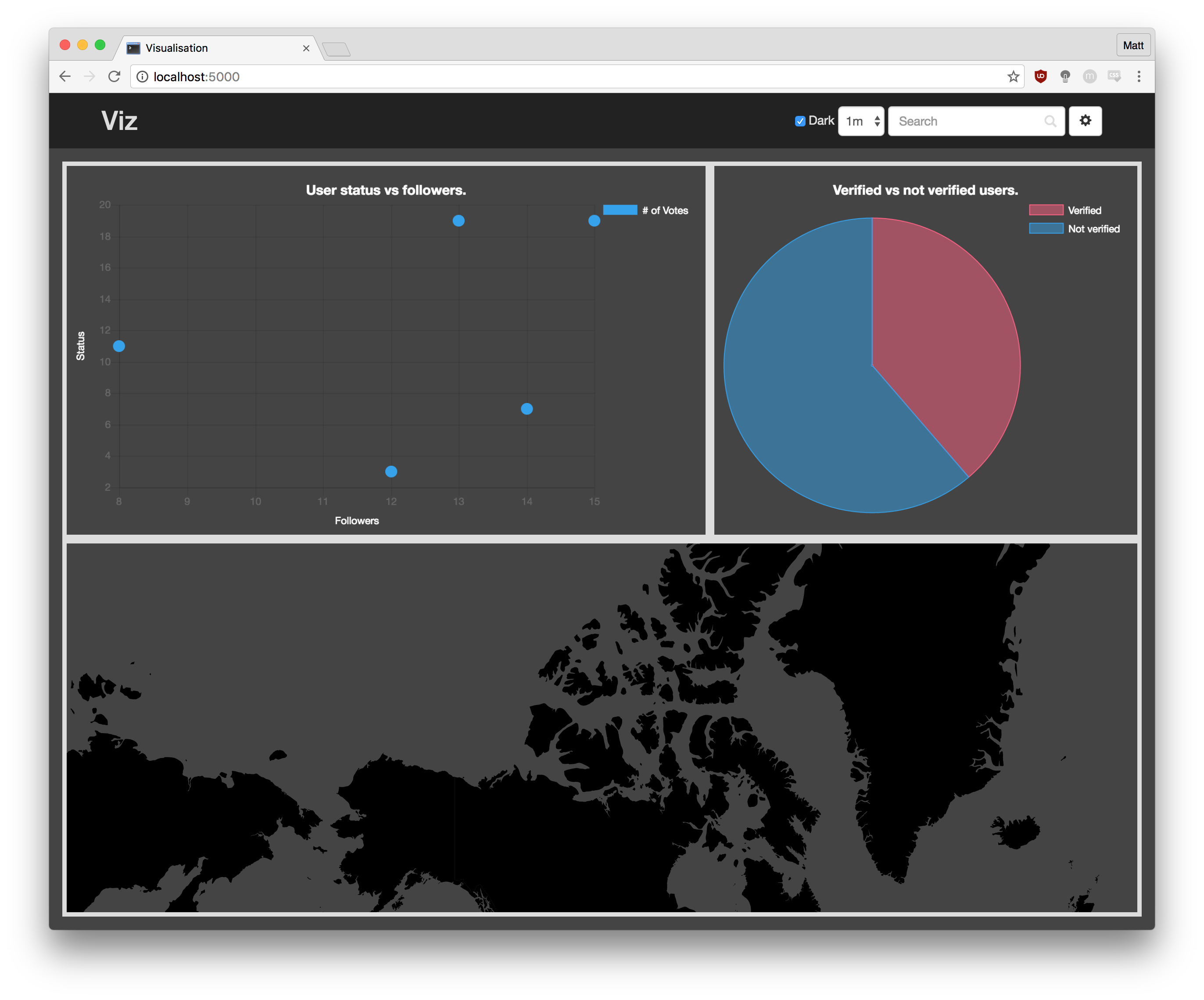
Task: Toggle the '# of Votes' legend swatch
Action: pos(620,210)
